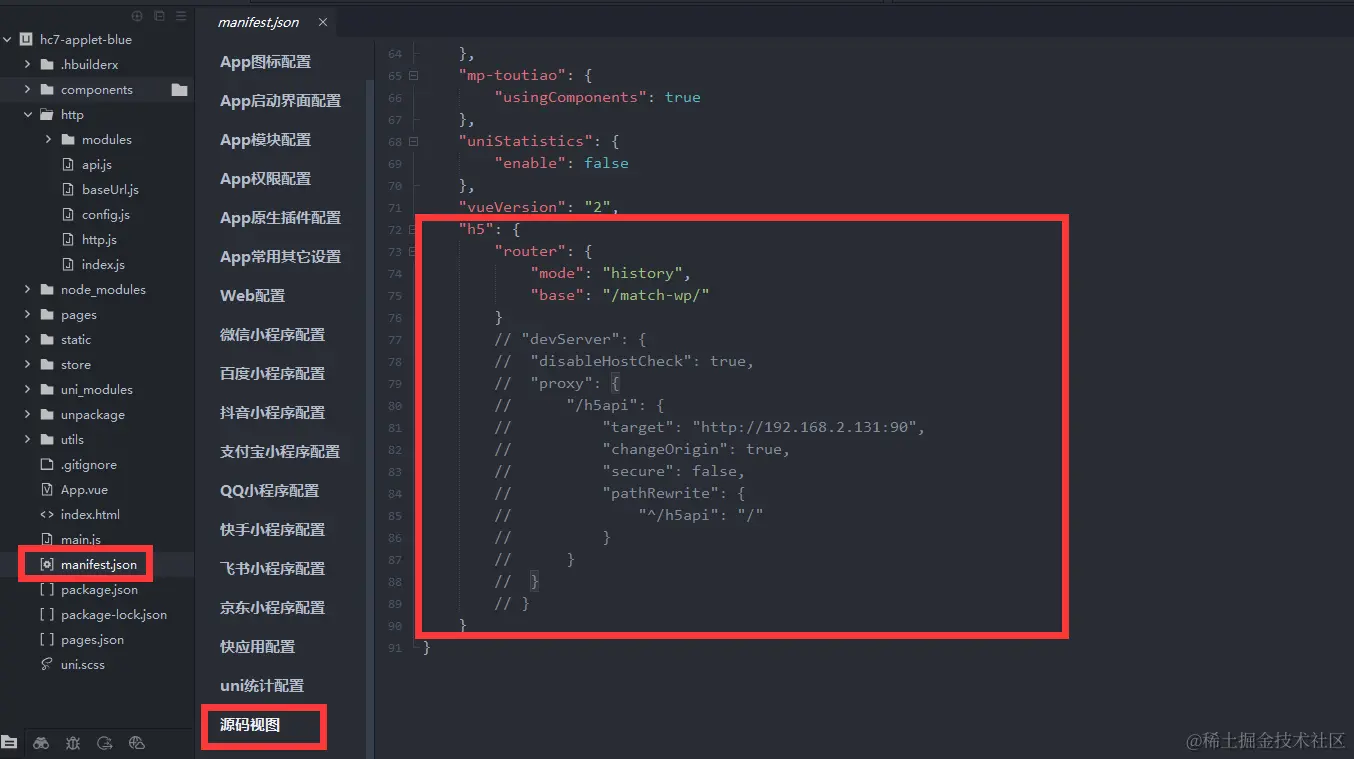The height and width of the screenshot is (759, 1354).
Task: Open project manager icon at bottom bar
Action: click(x=9, y=742)
